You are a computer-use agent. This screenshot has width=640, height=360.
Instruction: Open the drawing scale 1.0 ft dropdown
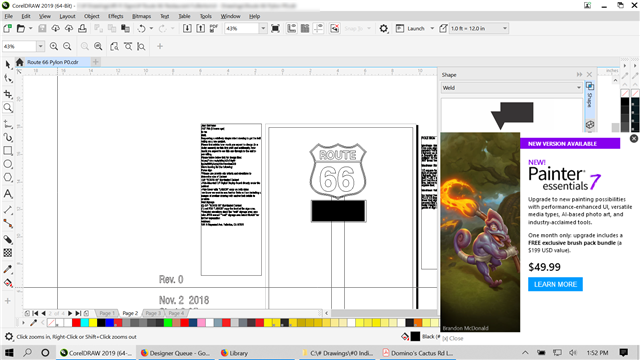click(x=505, y=29)
